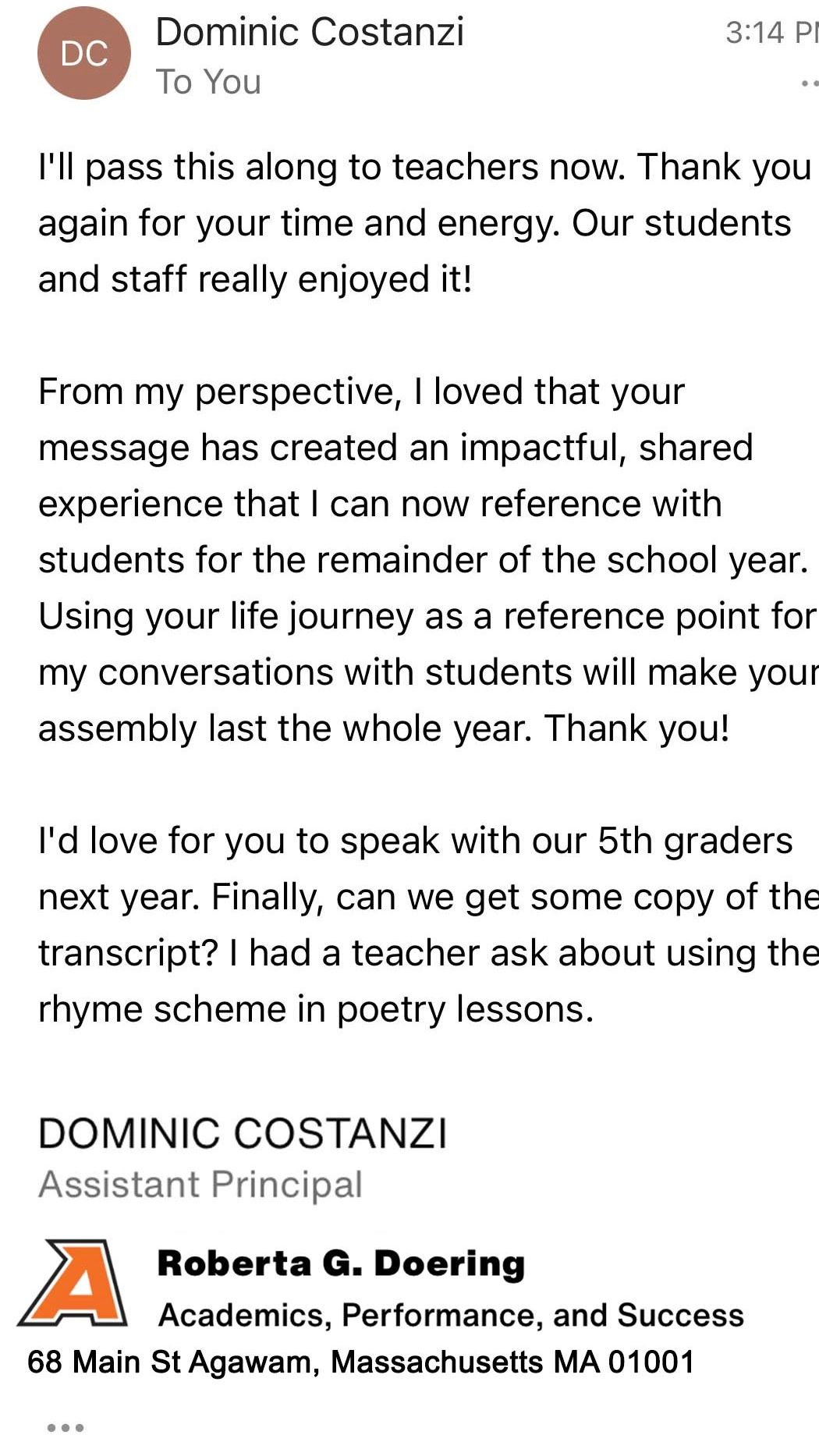
Task: Expand the "To You" recipient details
Action: tap(208, 82)
